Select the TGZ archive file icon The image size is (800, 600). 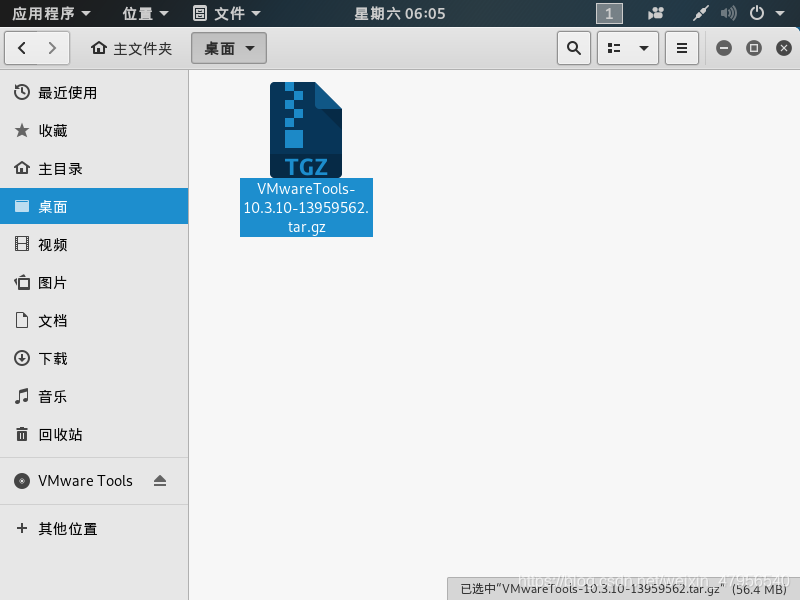(306, 130)
